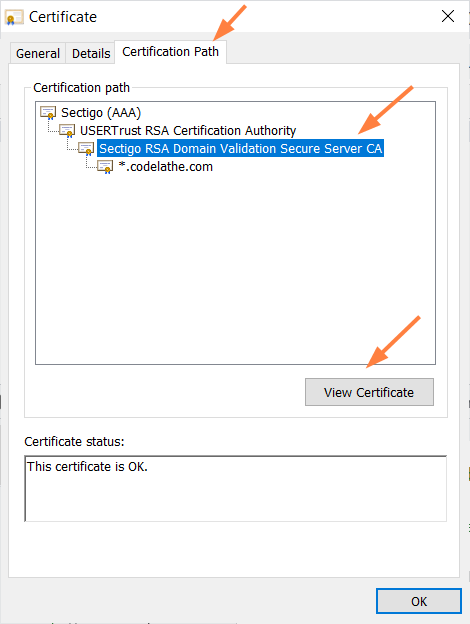Click the View Certificate button
The width and height of the screenshot is (470, 624).
coord(369,392)
